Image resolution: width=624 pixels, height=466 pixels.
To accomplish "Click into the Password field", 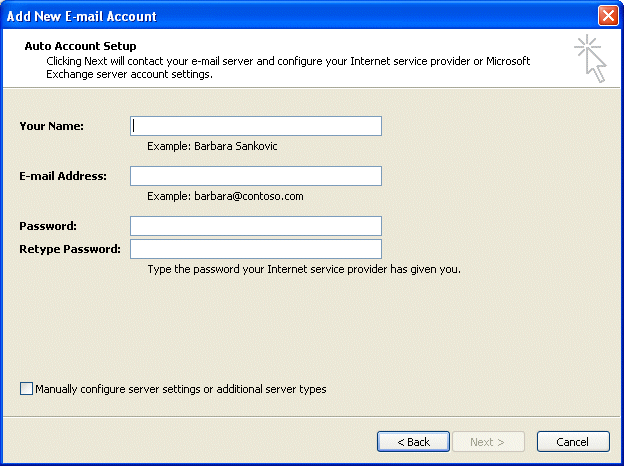I will [x=256, y=226].
